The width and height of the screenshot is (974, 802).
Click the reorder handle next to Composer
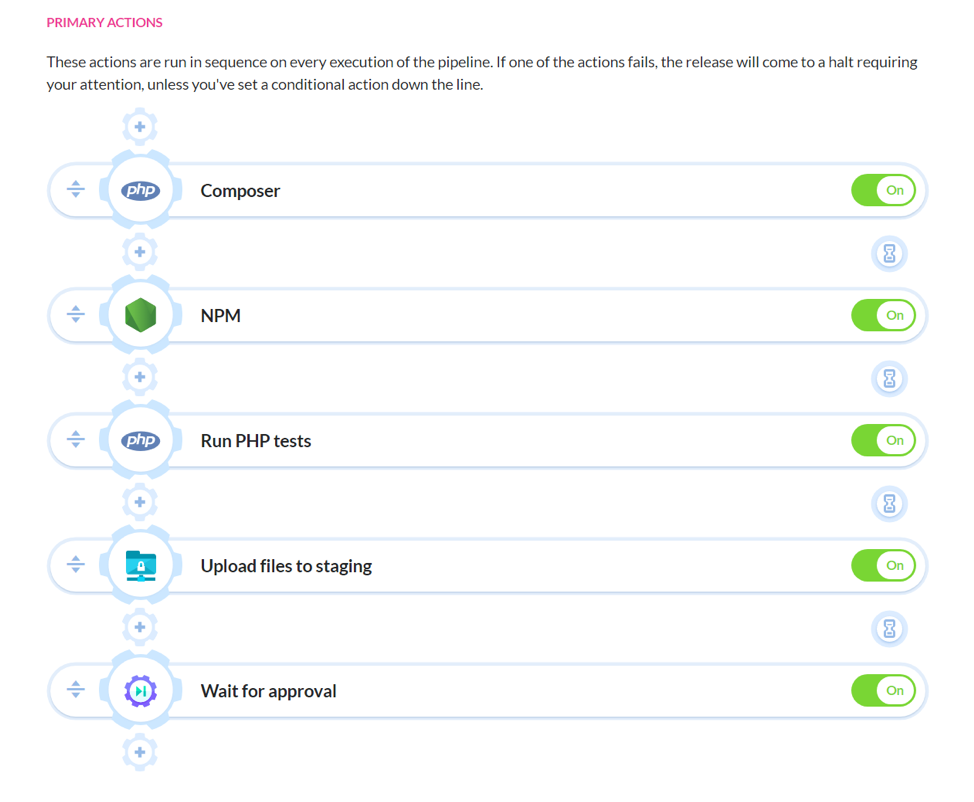(x=75, y=189)
